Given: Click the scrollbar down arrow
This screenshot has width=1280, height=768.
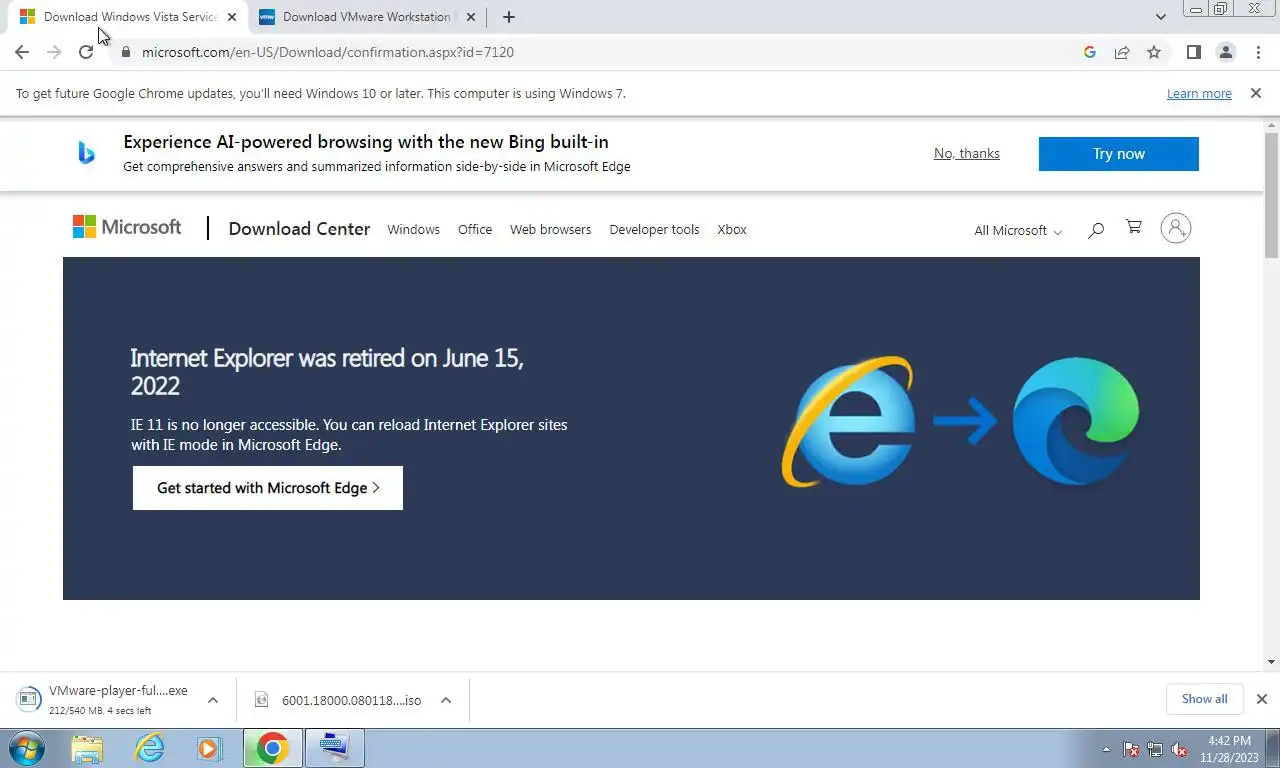Looking at the screenshot, I should tap(1271, 661).
